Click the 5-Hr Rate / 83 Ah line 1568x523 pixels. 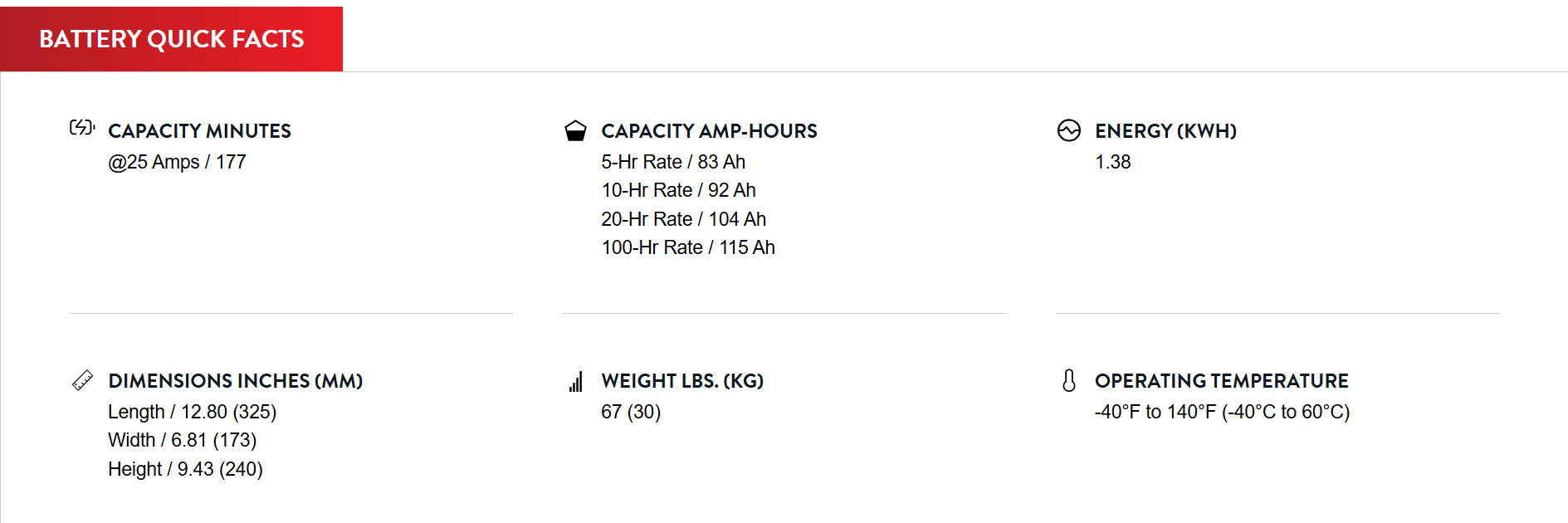click(673, 162)
